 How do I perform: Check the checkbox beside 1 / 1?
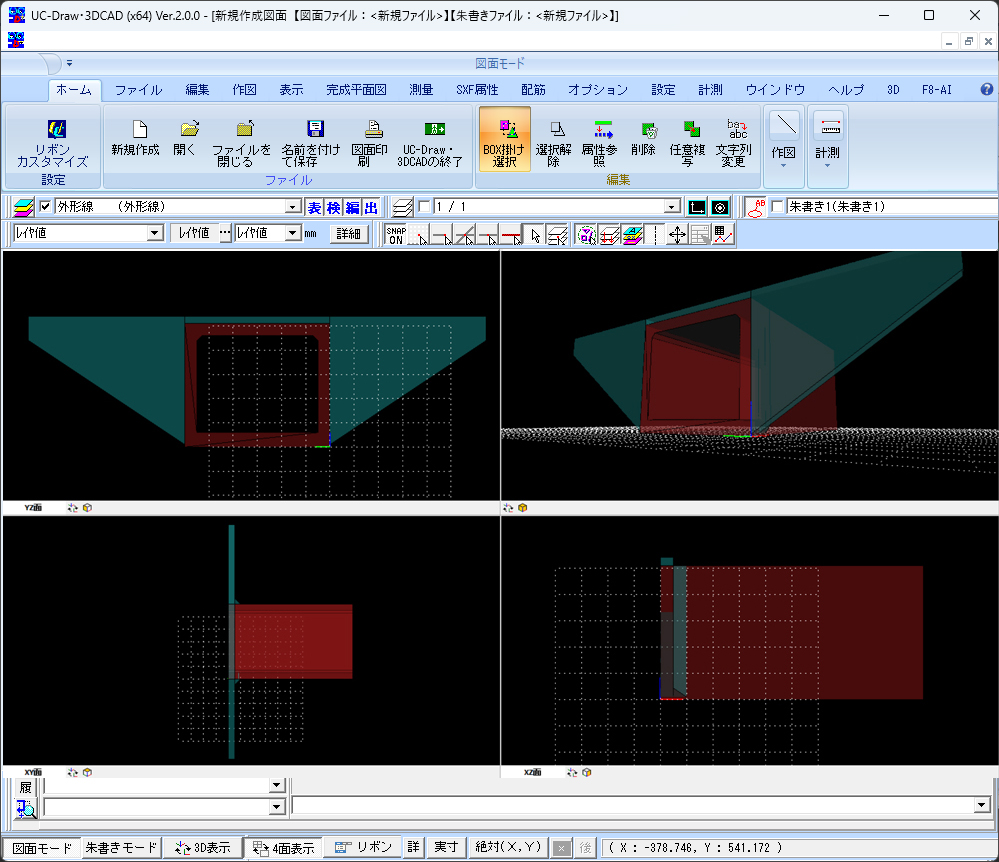tap(424, 206)
